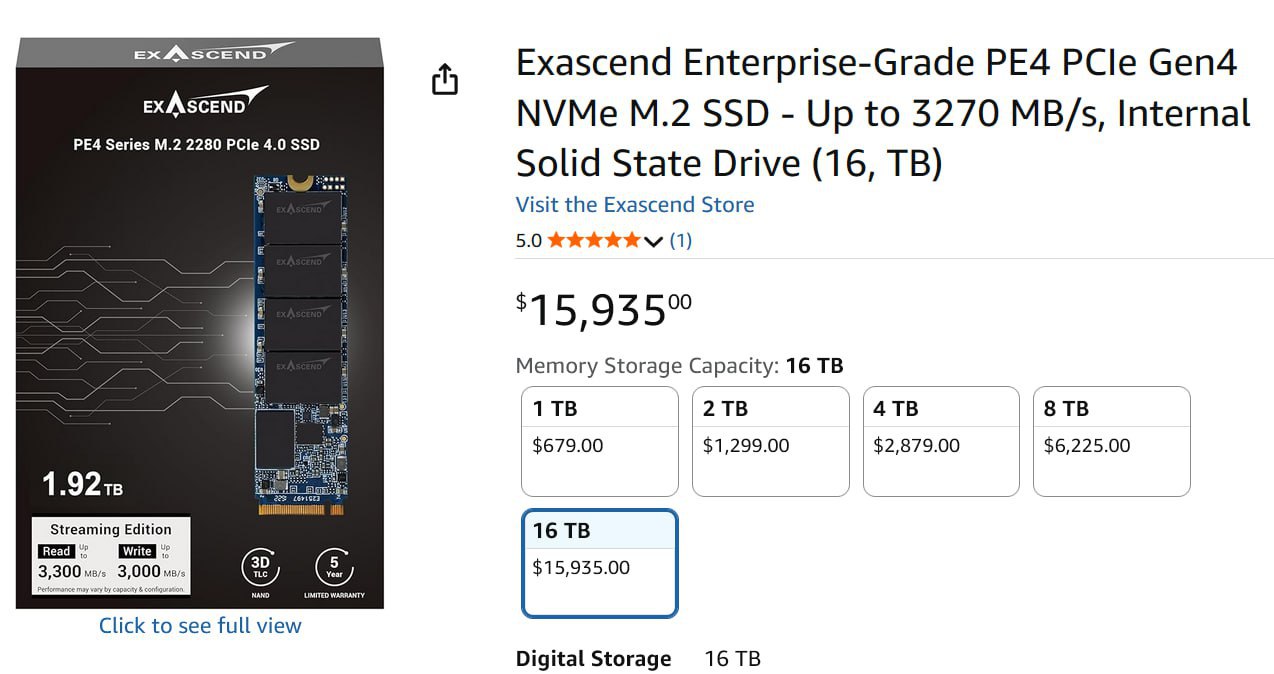The image size is (1274, 674).
Task: Visit the Exascend Store link
Action: click(634, 205)
